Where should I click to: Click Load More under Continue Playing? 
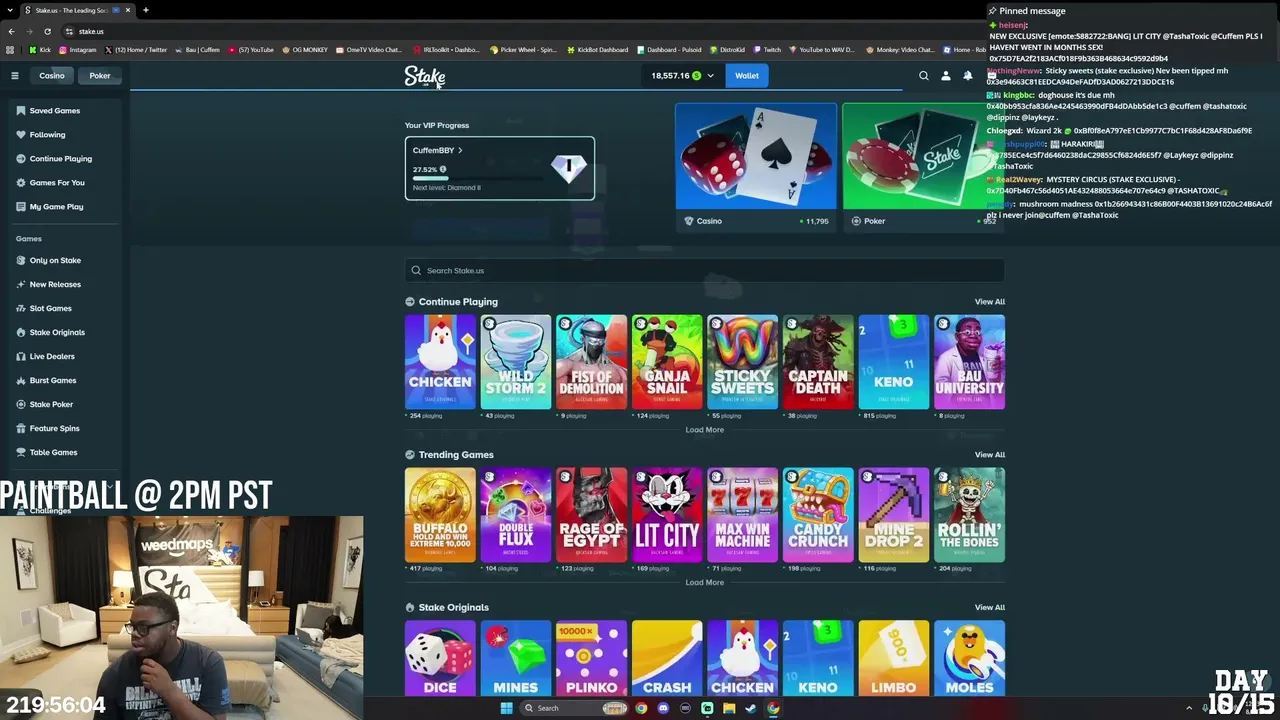tap(705, 430)
